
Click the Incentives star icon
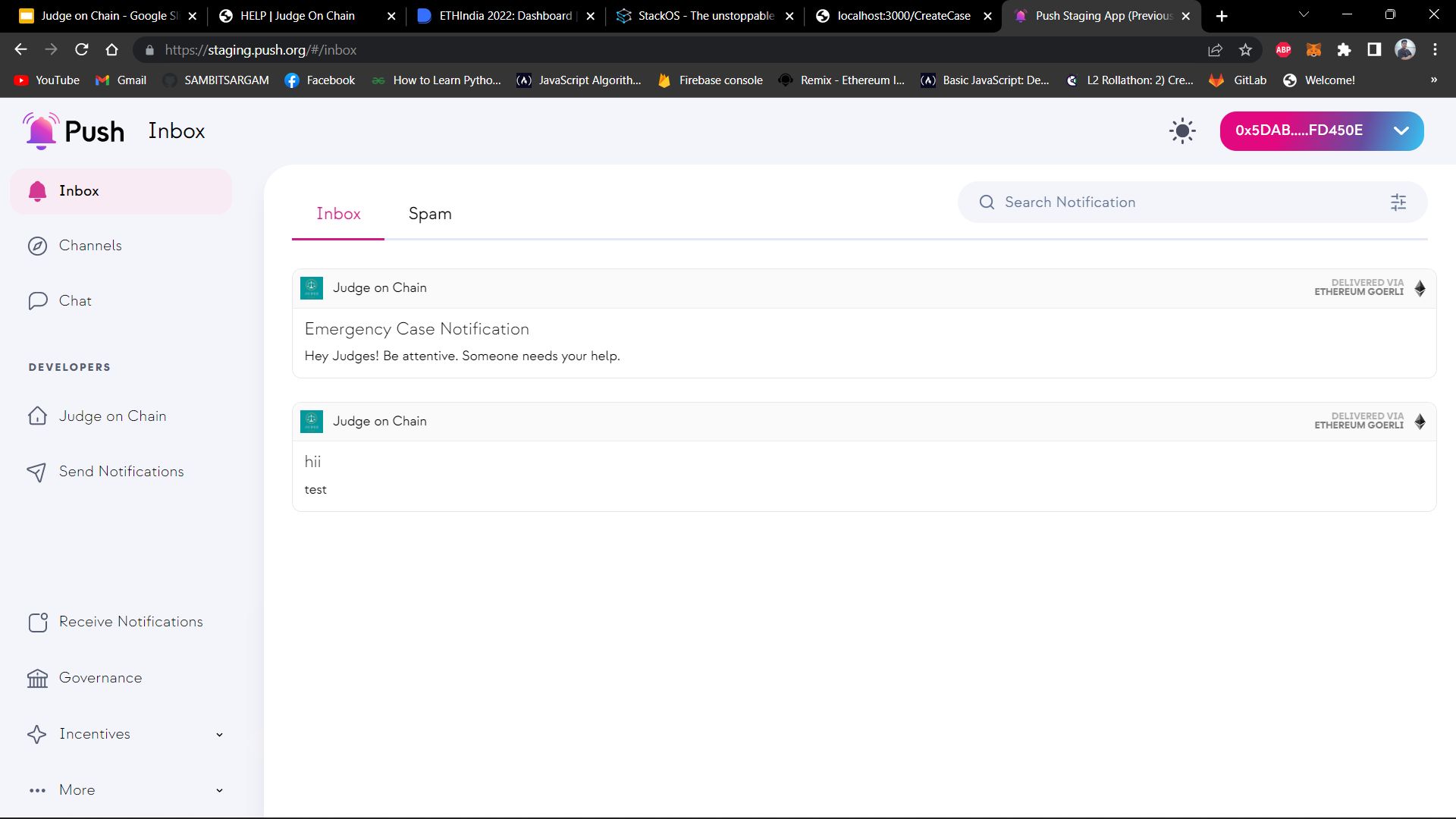(x=36, y=734)
